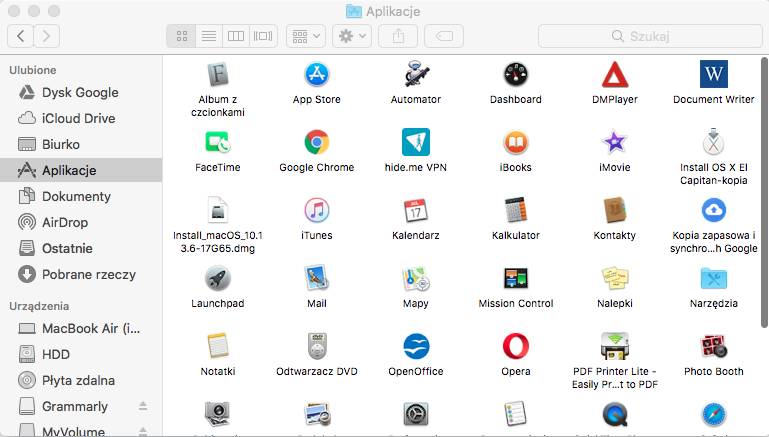Open the arrange items dropdown
This screenshot has width=769, height=437.
click(x=306, y=36)
